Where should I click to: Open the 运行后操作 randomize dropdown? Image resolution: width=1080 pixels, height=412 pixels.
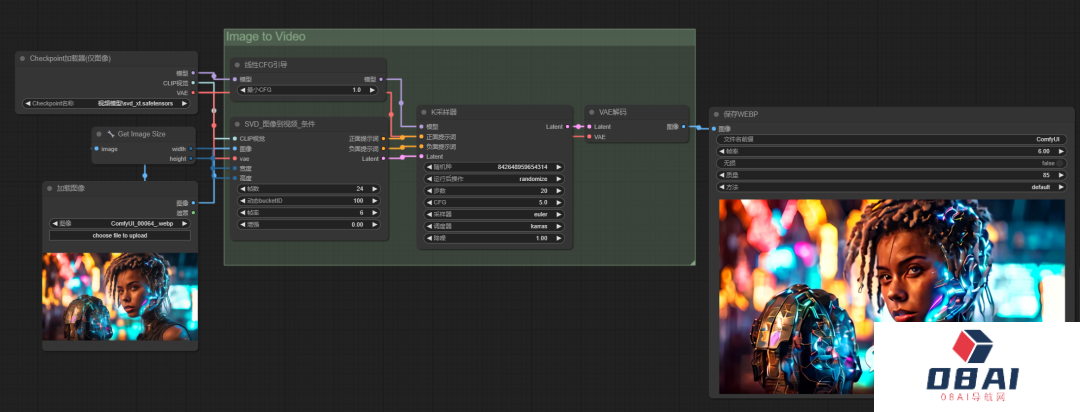click(494, 179)
